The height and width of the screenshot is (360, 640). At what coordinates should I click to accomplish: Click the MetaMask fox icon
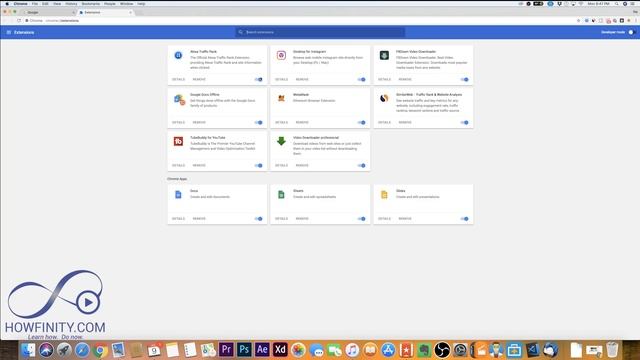pyautogui.click(x=281, y=98)
